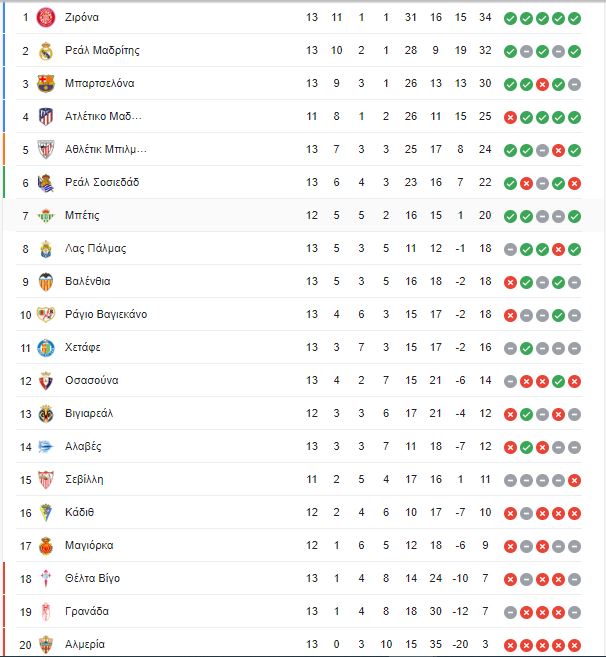This screenshot has width=606, height=657.
Task: Click the Real Madrid club crest
Action: point(46,51)
